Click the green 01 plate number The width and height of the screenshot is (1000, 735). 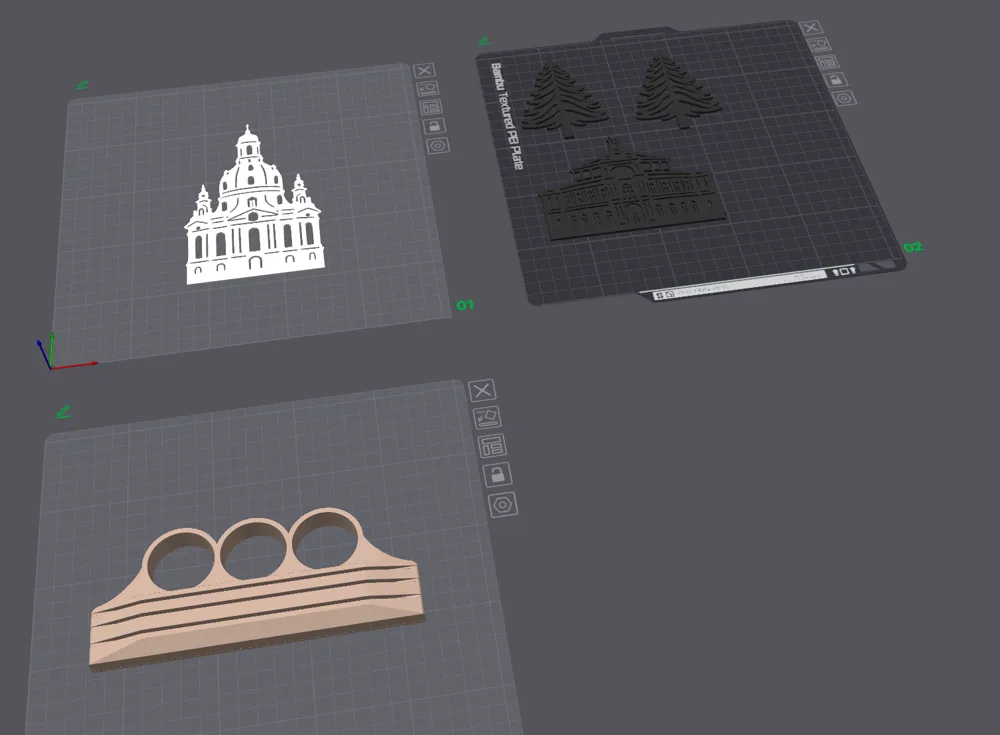(465, 305)
